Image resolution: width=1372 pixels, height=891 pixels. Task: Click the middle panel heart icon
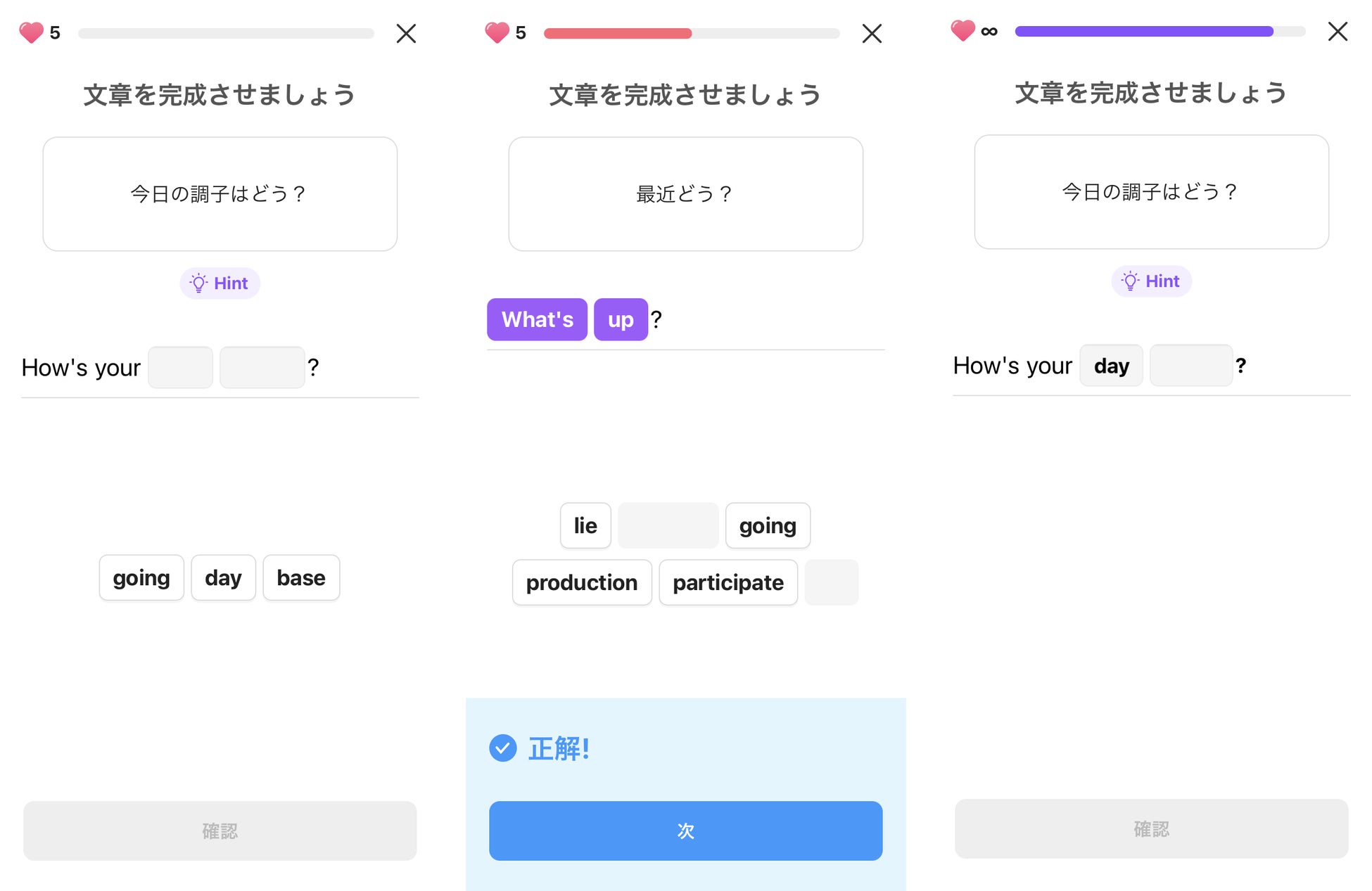click(497, 32)
